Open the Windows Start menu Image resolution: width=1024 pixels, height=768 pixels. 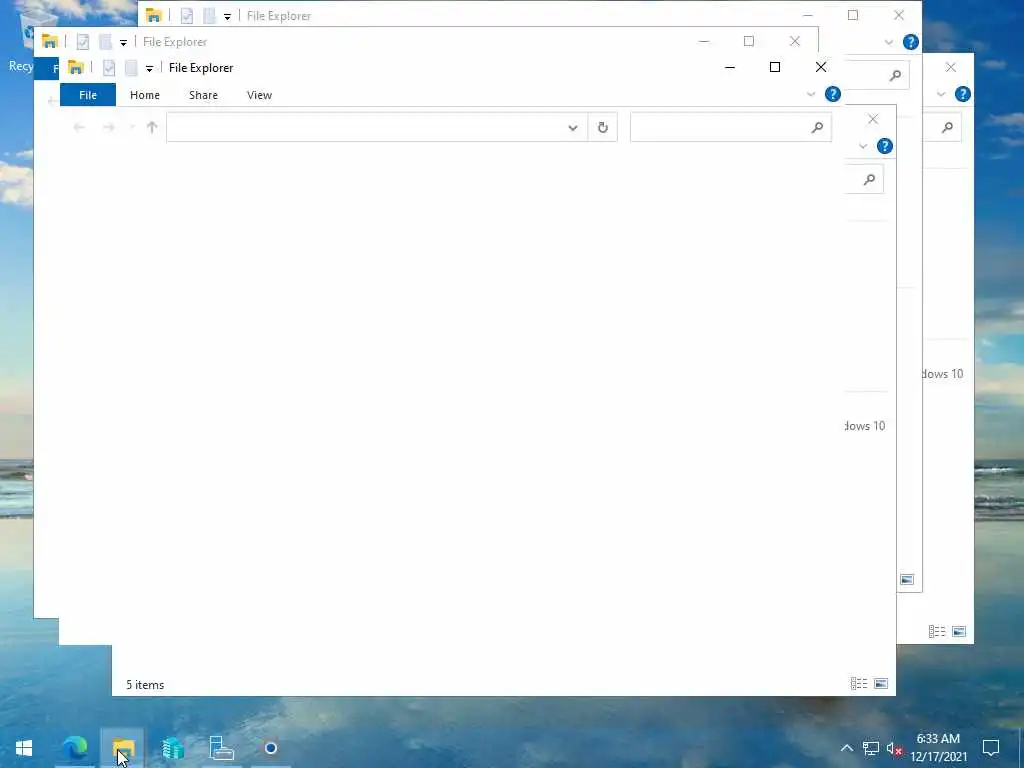24,748
